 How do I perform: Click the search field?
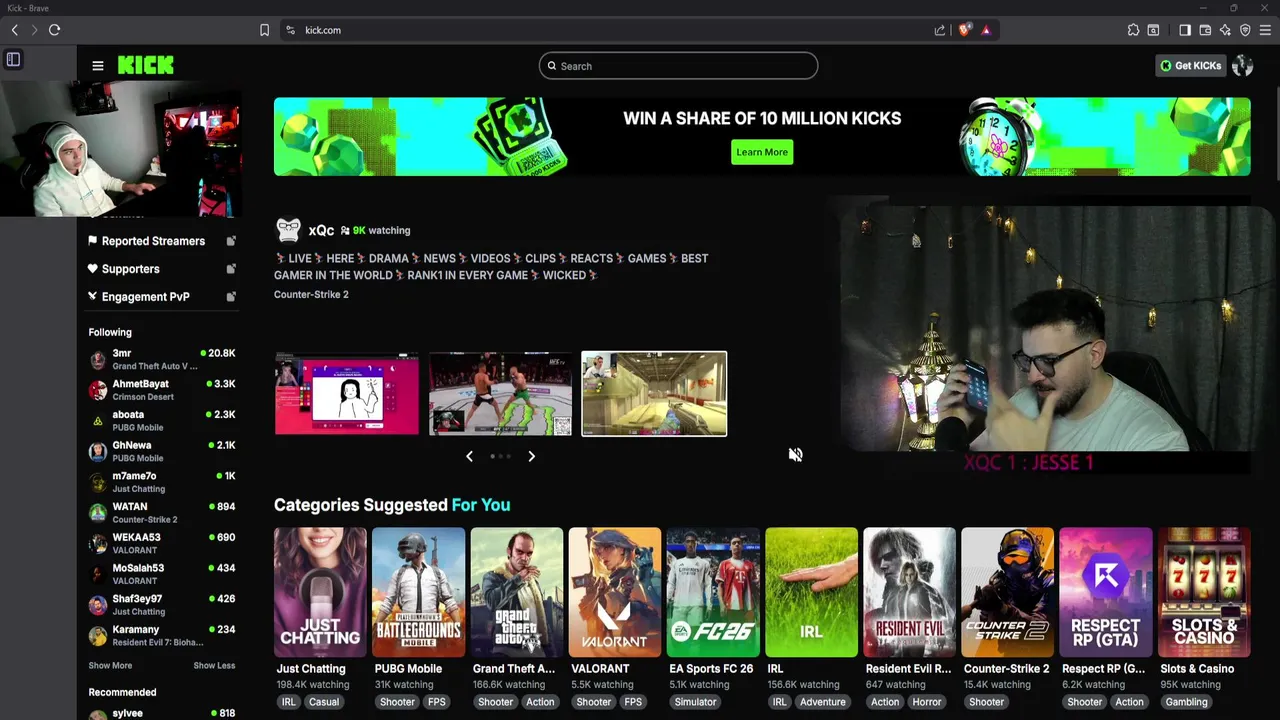tap(678, 66)
